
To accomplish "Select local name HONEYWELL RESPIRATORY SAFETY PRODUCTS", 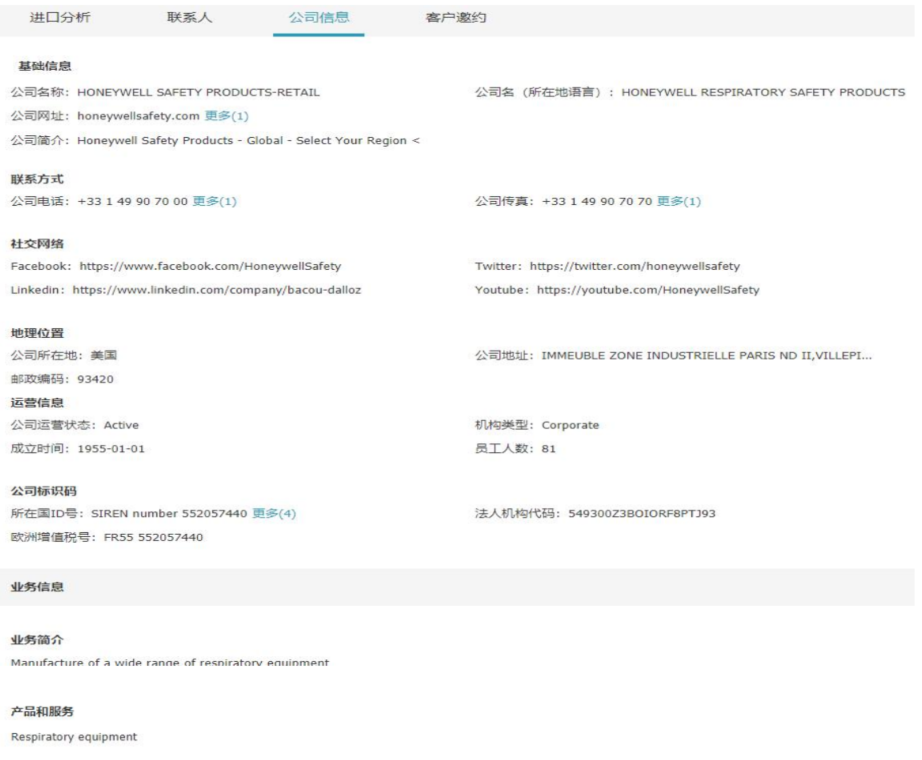I will 763,92.
